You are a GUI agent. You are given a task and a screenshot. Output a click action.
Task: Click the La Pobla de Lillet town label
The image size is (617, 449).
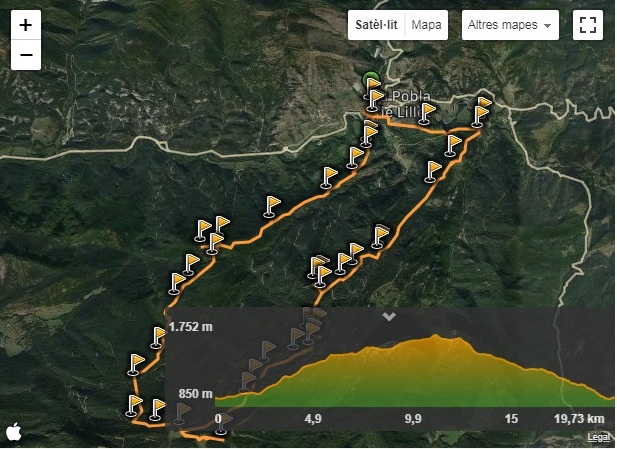point(405,104)
